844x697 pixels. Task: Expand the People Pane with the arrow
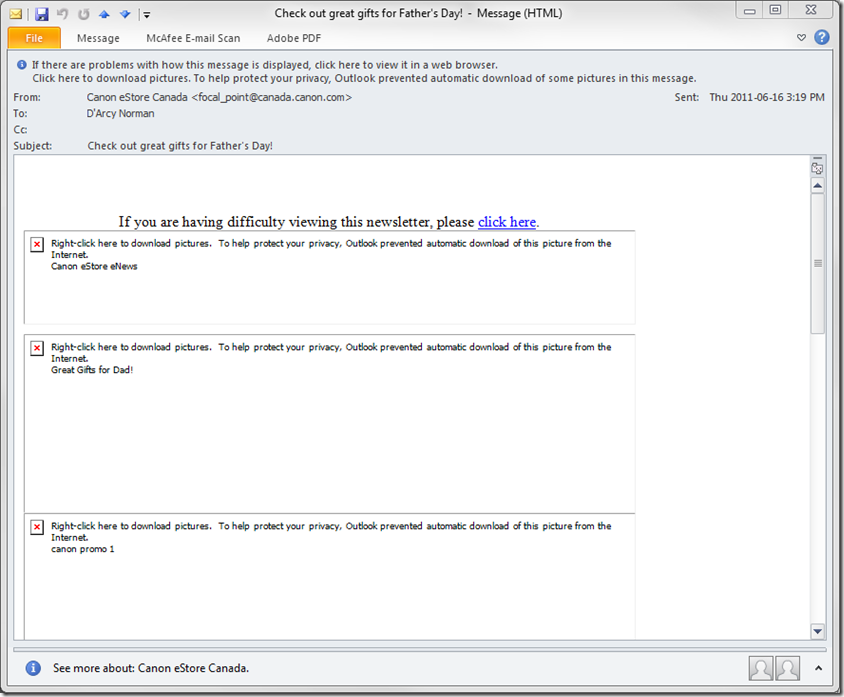[x=819, y=668]
